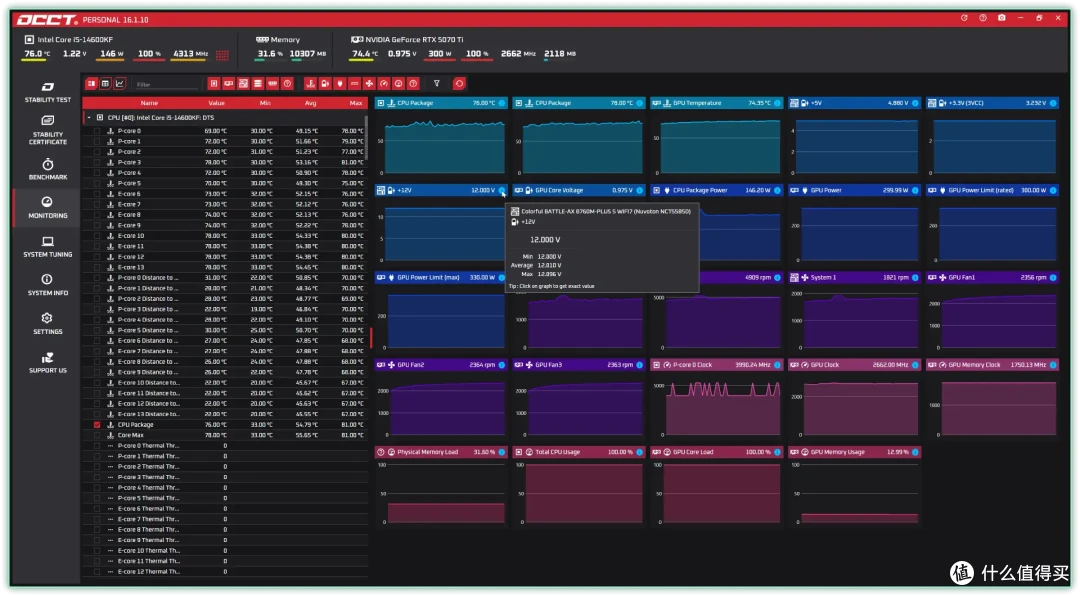Viewport: 1080px width, 596px height.
Task: Open the Stability Certificate section
Action: pos(48,130)
